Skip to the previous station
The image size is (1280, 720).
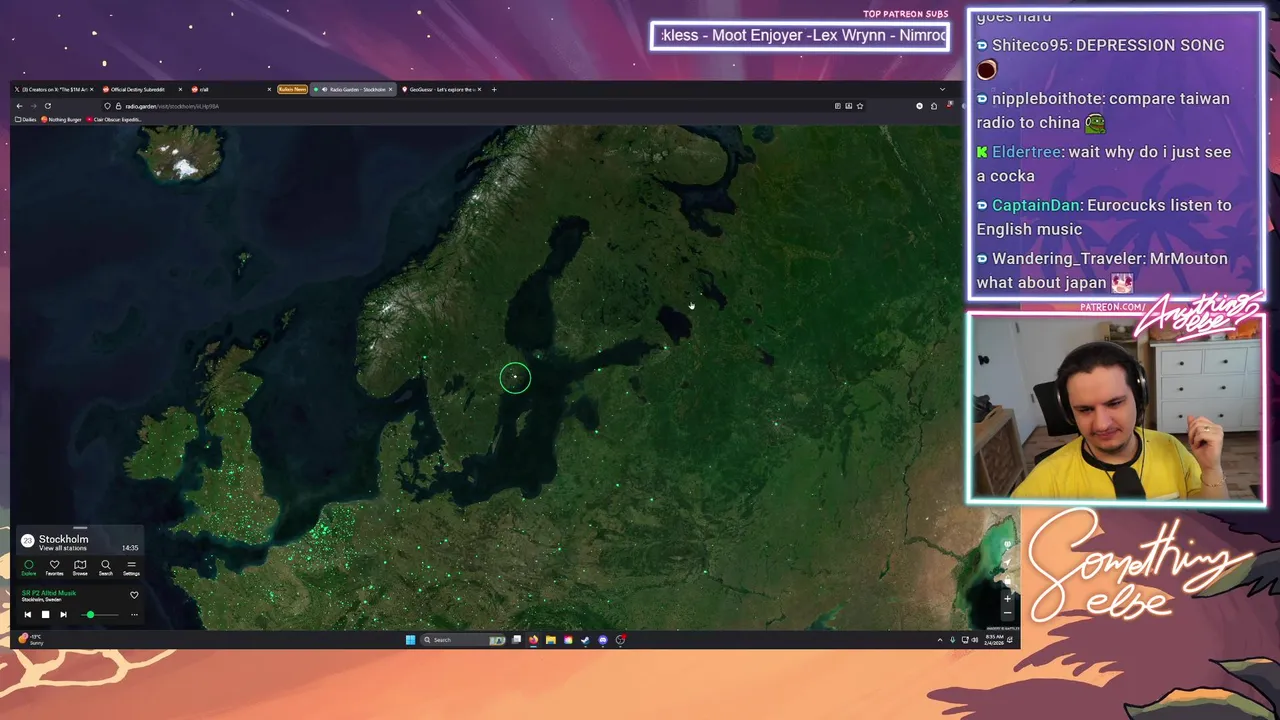point(28,614)
